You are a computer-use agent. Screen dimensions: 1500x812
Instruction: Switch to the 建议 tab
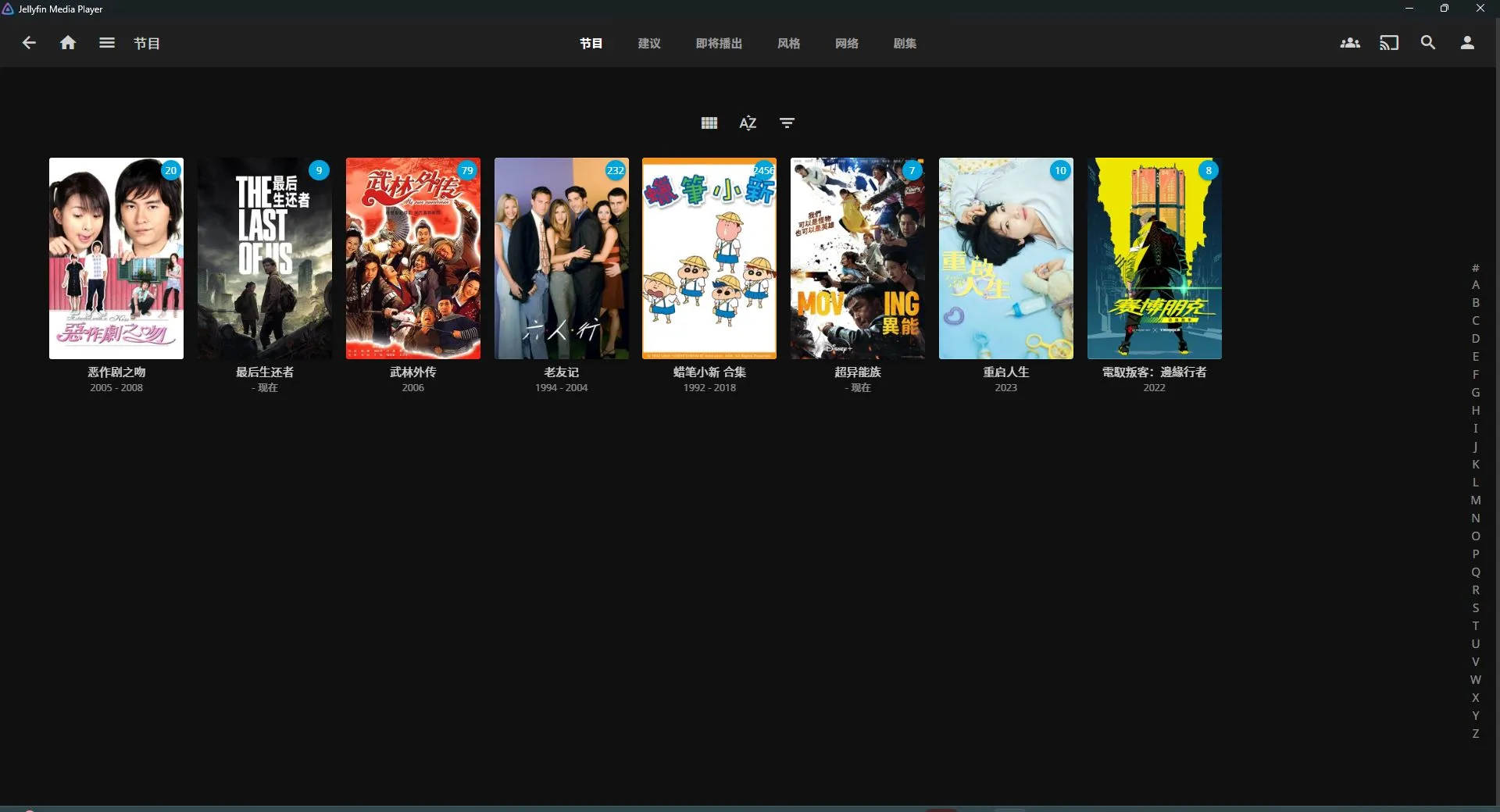pyautogui.click(x=649, y=44)
